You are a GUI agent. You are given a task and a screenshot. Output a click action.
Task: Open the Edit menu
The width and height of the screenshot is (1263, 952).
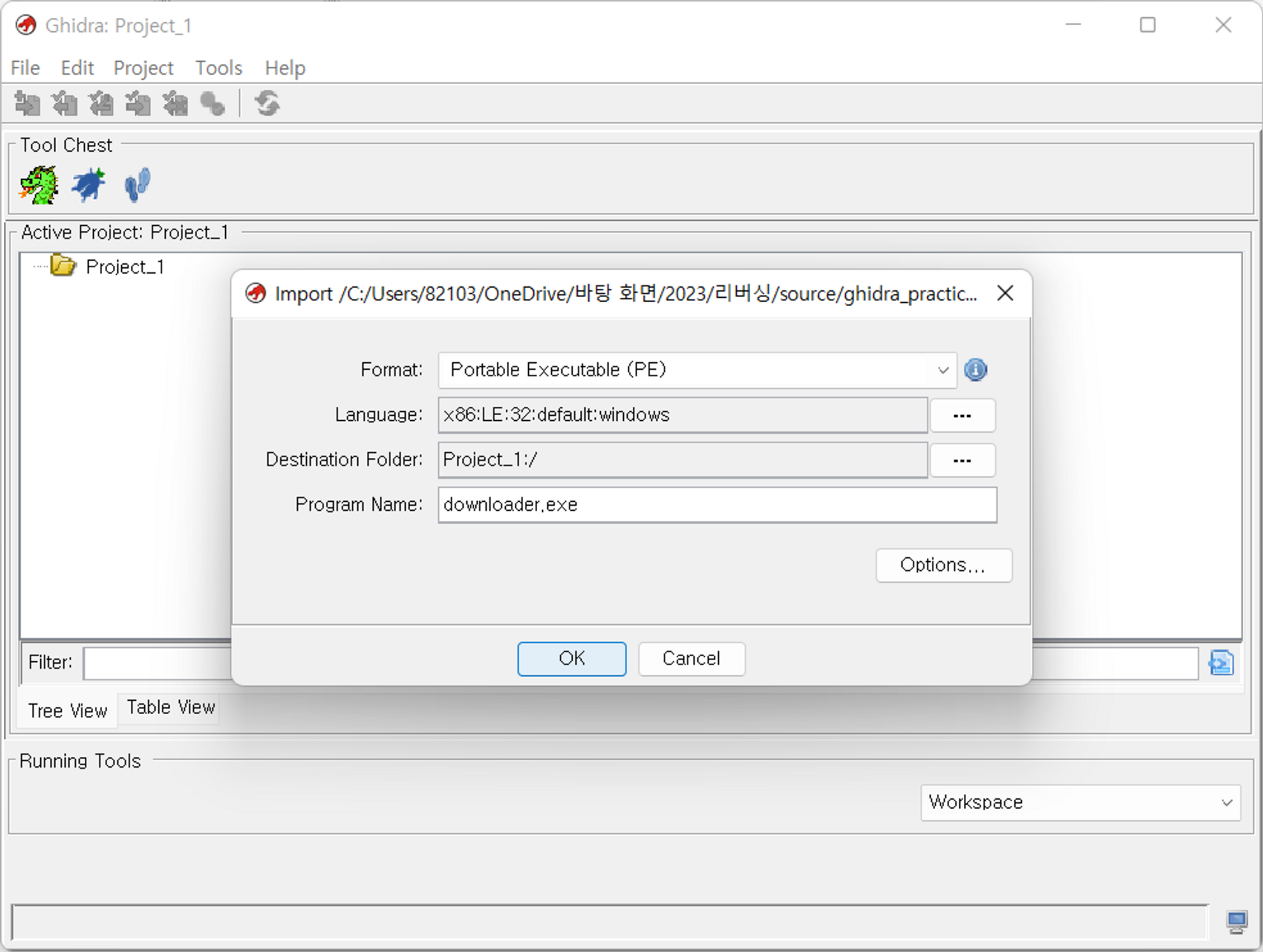[x=77, y=68]
